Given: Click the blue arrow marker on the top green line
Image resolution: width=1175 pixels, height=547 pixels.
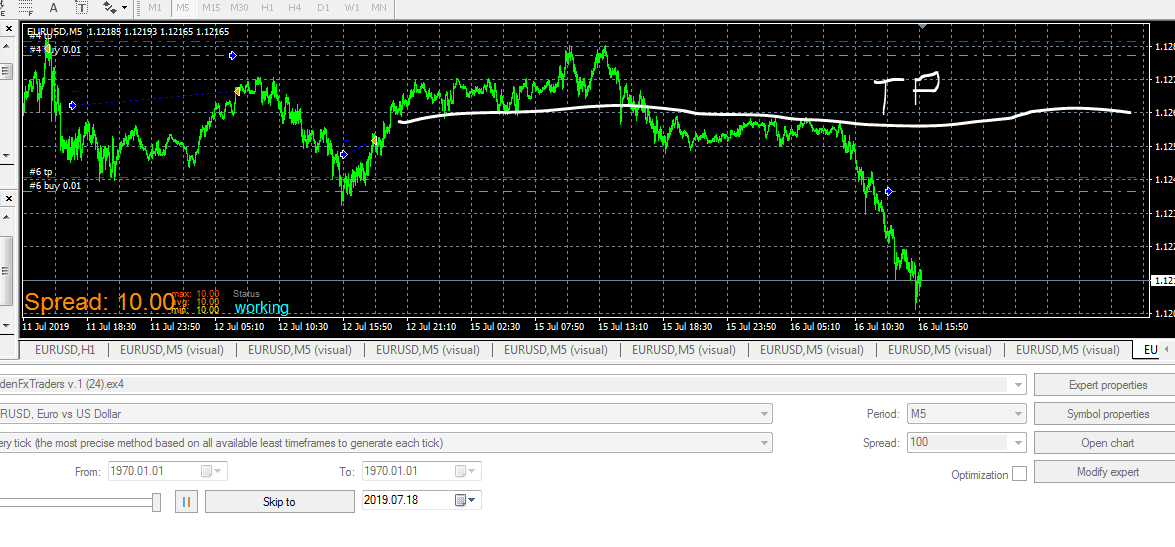Looking at the screenshot, I should pyautogui.click(x=232, y=55).
